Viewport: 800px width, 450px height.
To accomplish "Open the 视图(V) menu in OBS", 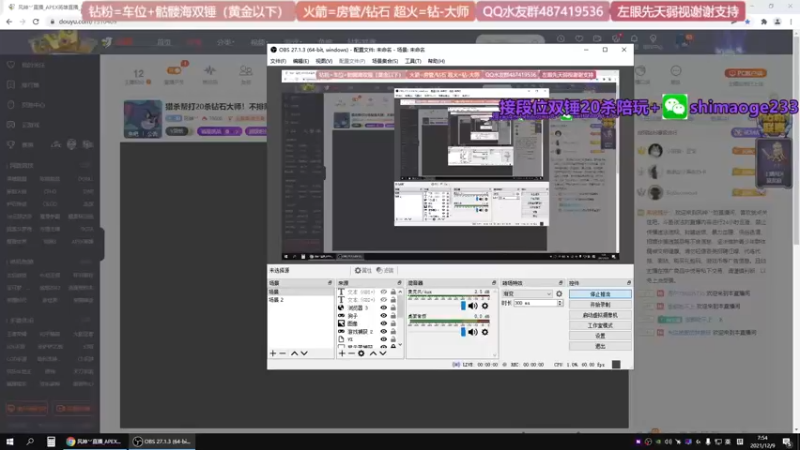I will click(323, 61).
